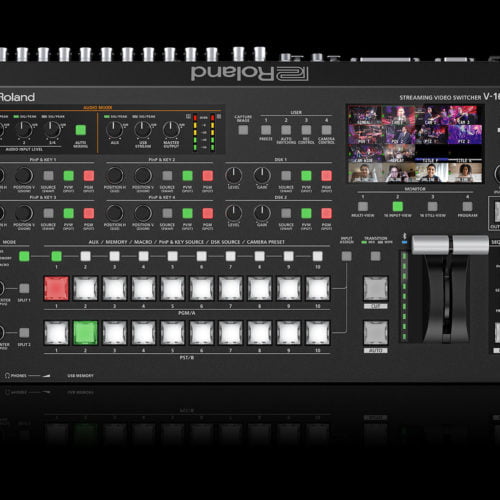
Task: Click the DSK 1 GAIN knob
Action: pos(262,175)
